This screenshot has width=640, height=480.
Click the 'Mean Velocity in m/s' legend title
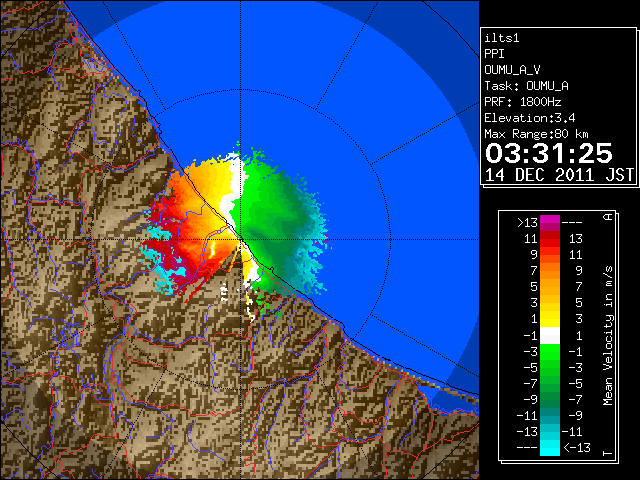pos(608,336)
